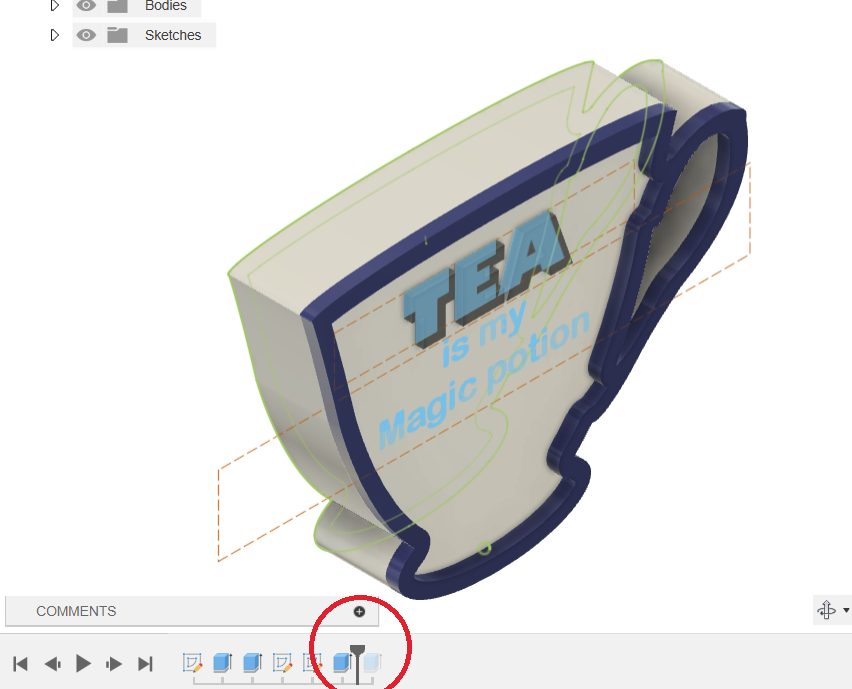Open the navigation tool dropdown arrow
This screenshot has width=852, height=689.
846,610
